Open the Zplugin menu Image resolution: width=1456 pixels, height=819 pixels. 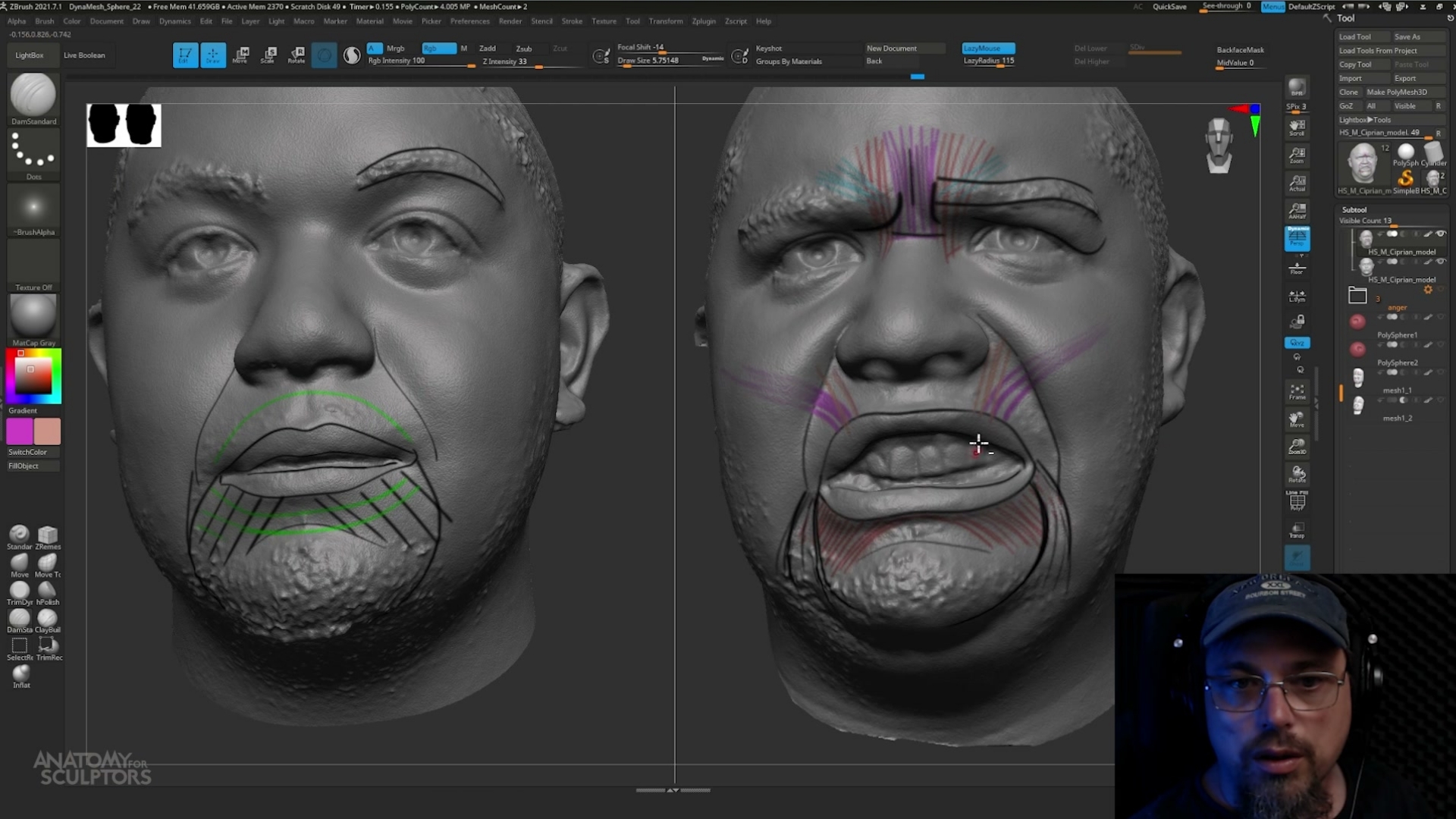704,21
